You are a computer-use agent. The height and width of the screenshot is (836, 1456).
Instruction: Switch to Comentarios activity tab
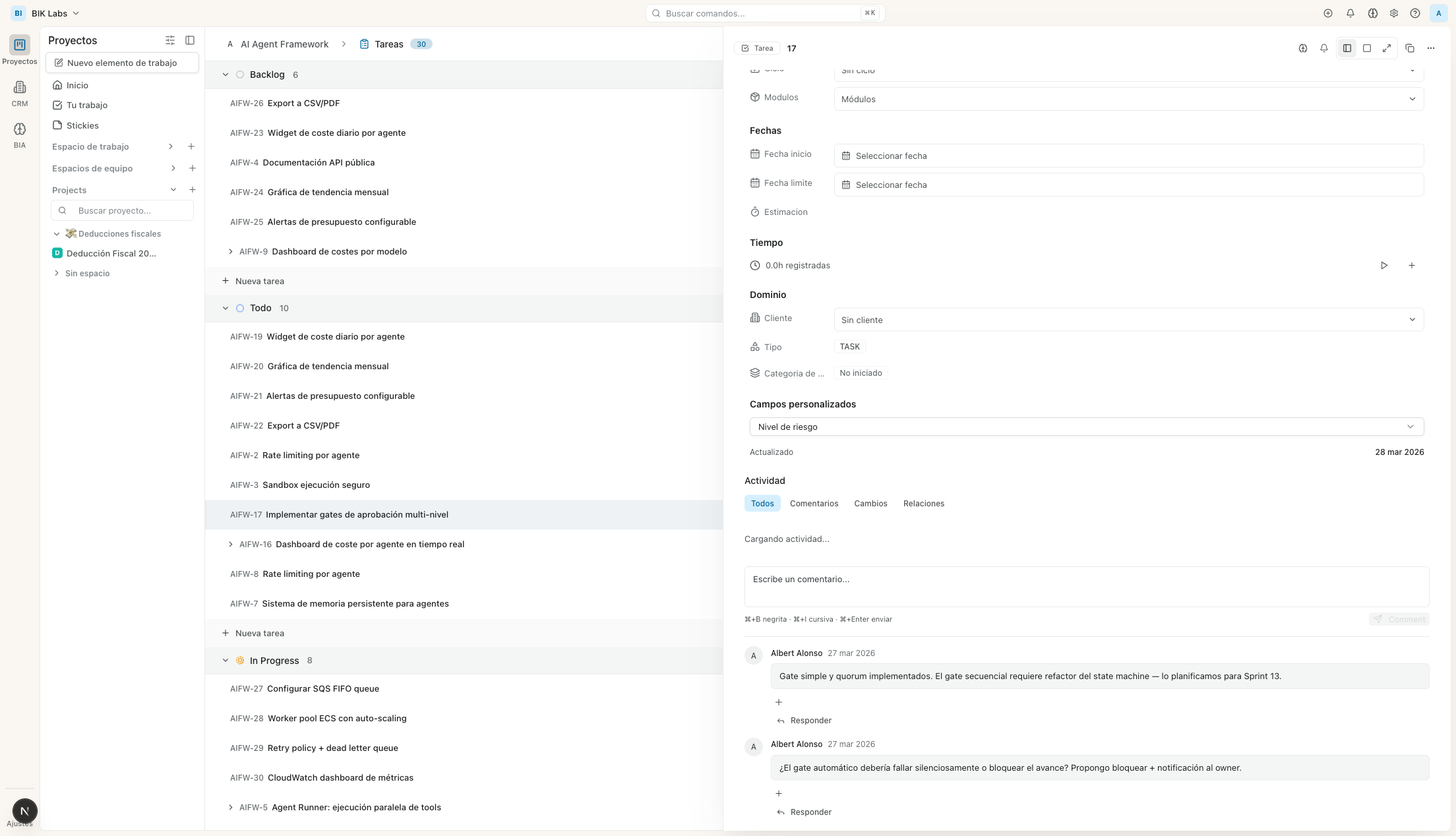[814, 504]
